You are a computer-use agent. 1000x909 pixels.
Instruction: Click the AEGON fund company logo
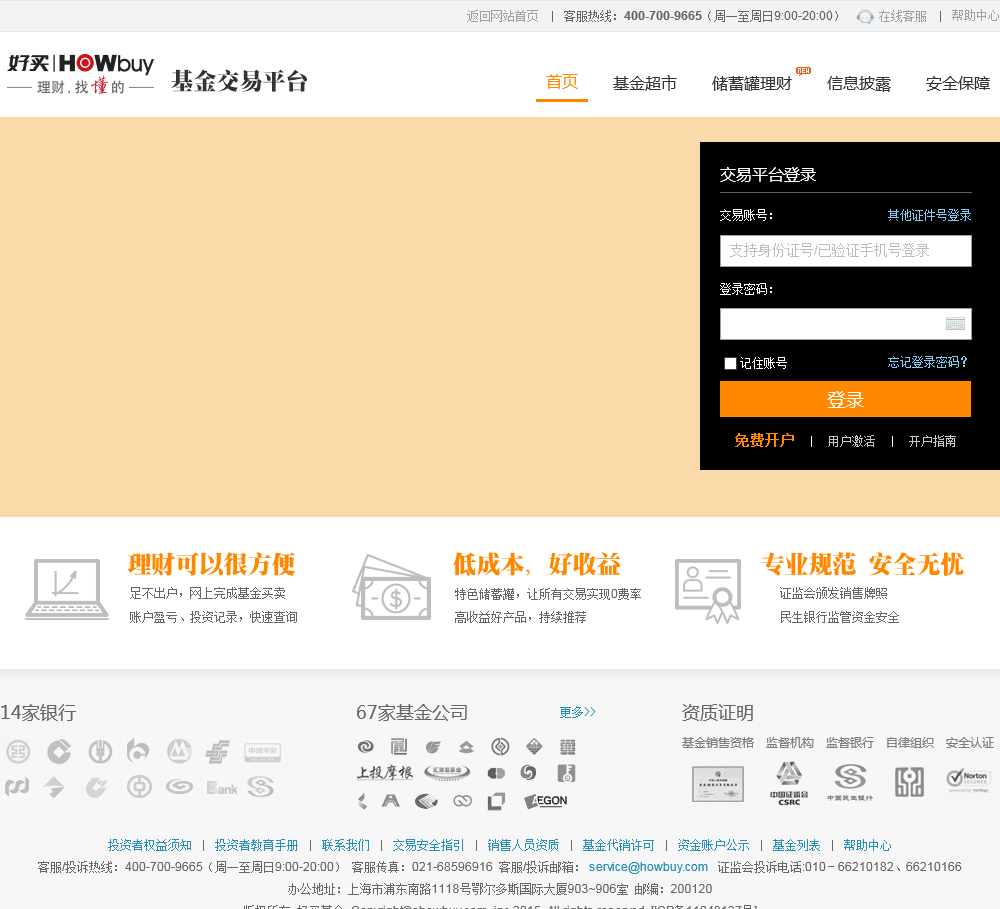(x=546, y=801)
